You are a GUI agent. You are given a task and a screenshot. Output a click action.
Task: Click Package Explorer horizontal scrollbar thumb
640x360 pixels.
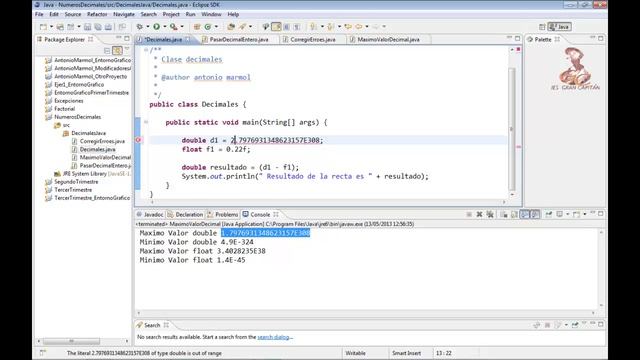pyautogui.click(x=71, y=341)
